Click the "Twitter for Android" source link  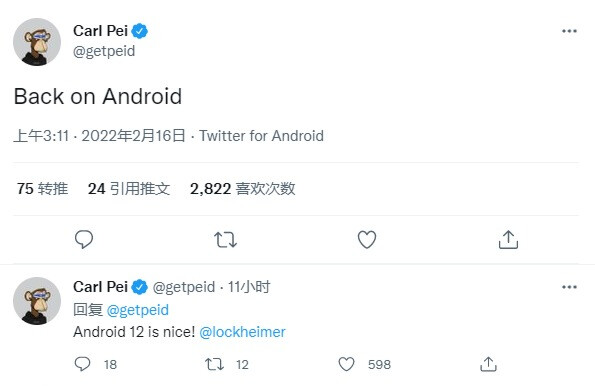261,136
